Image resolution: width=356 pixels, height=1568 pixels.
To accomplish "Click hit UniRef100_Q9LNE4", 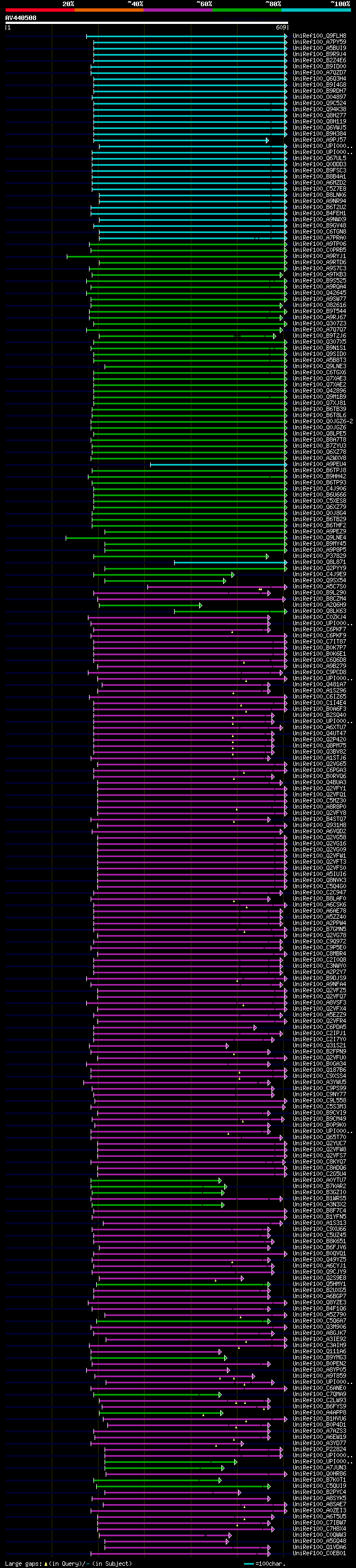I will [x=319, y=537].
